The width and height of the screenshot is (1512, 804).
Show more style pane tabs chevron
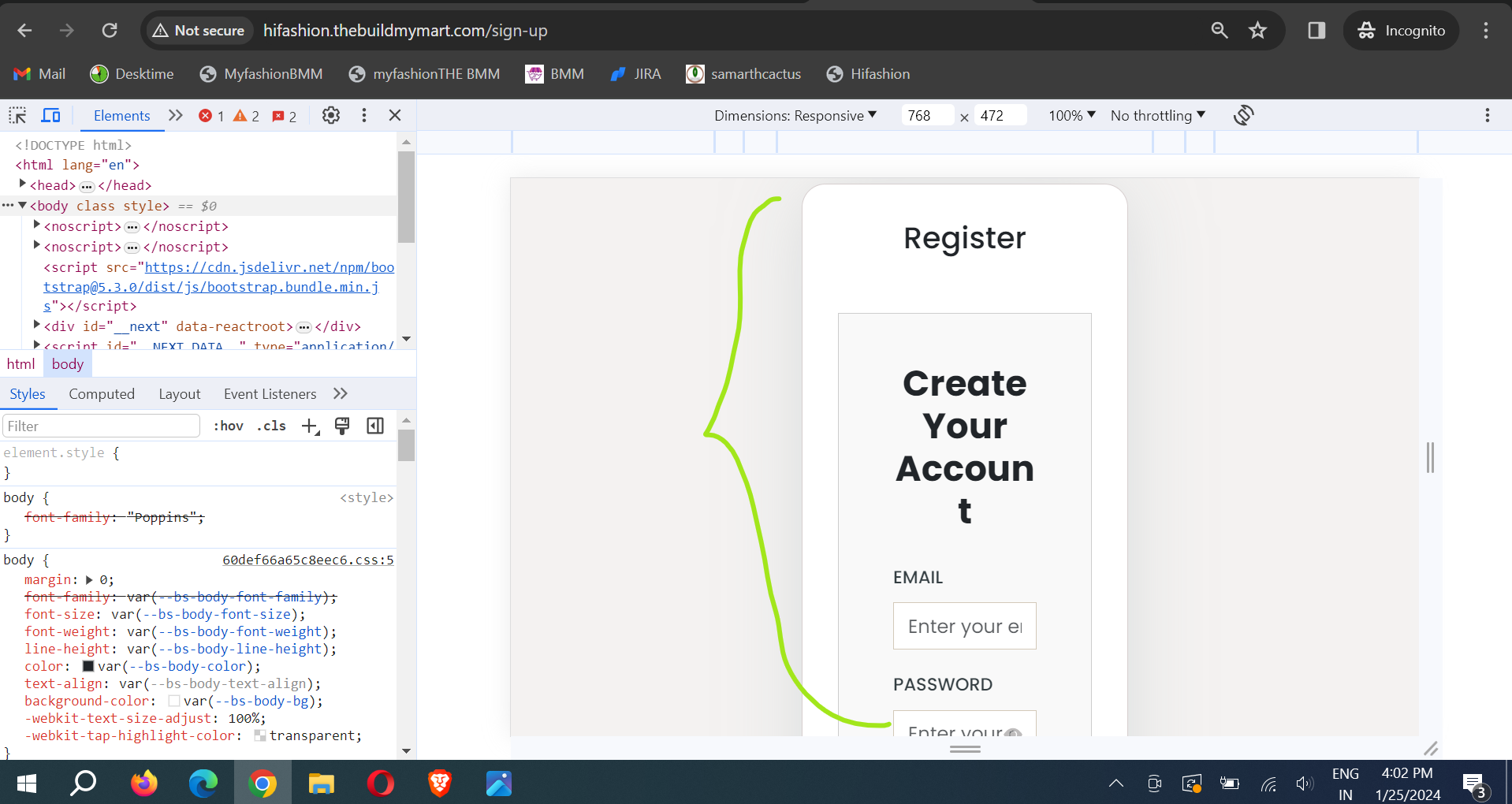coord(341,394)
